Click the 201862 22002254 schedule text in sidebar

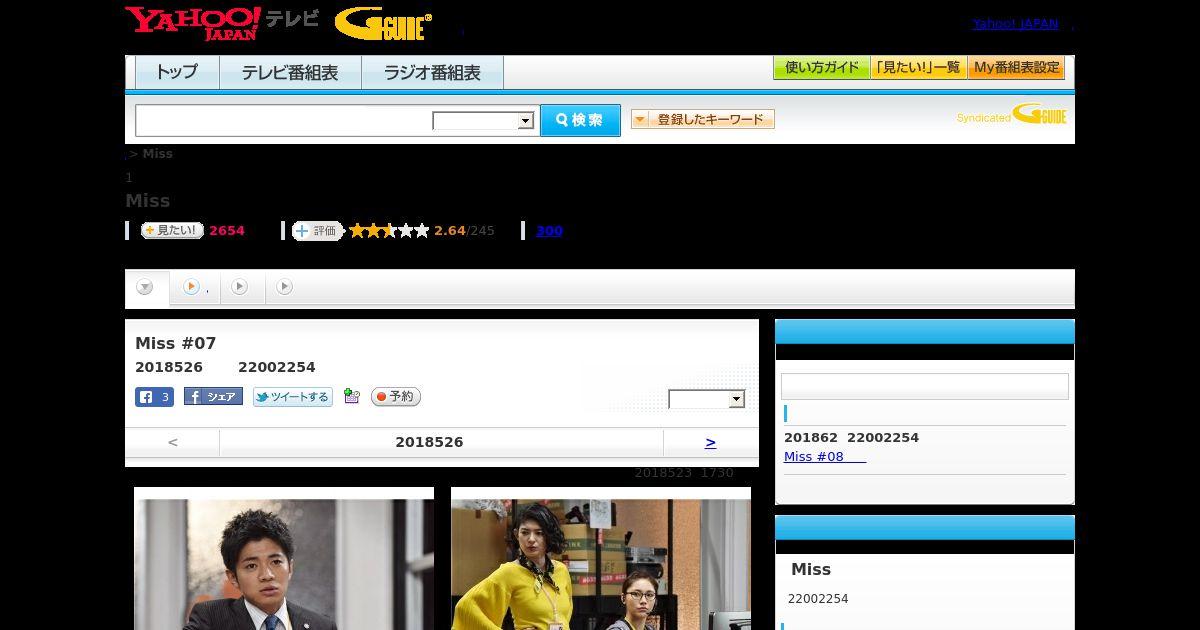(851, 438)
